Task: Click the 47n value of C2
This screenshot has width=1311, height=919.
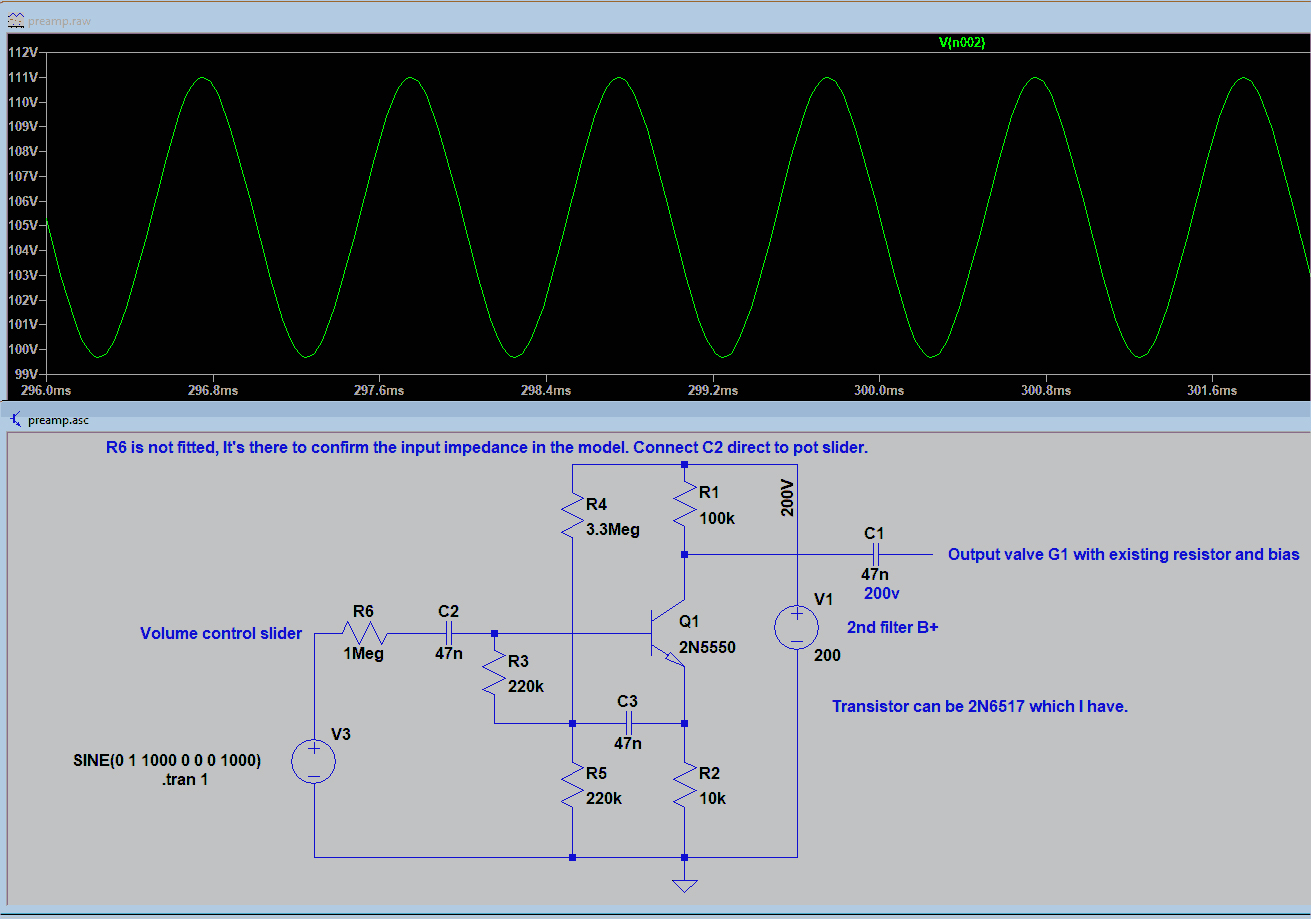Action: 448,655
